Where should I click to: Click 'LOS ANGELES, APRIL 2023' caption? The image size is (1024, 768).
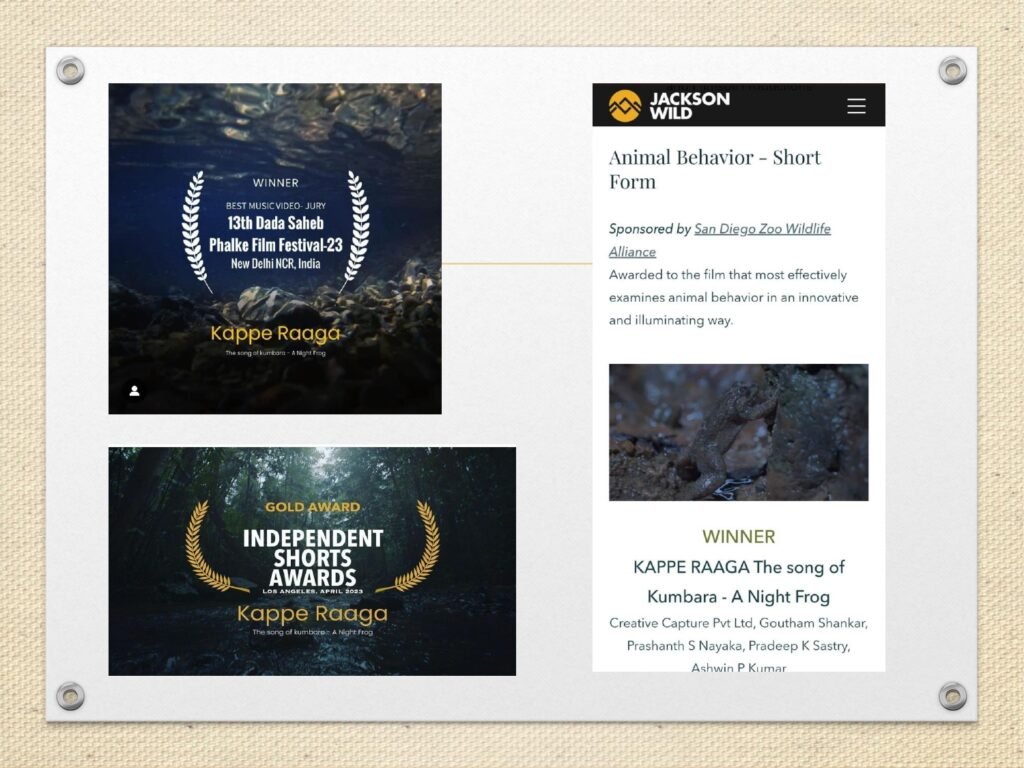coord(312,591)
